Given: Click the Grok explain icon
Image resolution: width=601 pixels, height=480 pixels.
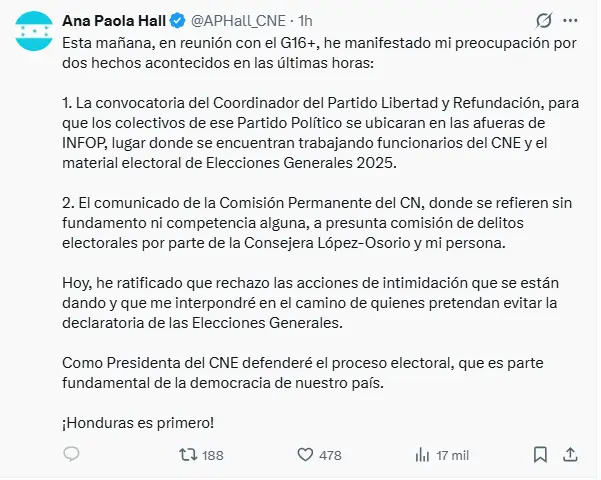Looking at the screenshot, I should click(x=545, y=20).
